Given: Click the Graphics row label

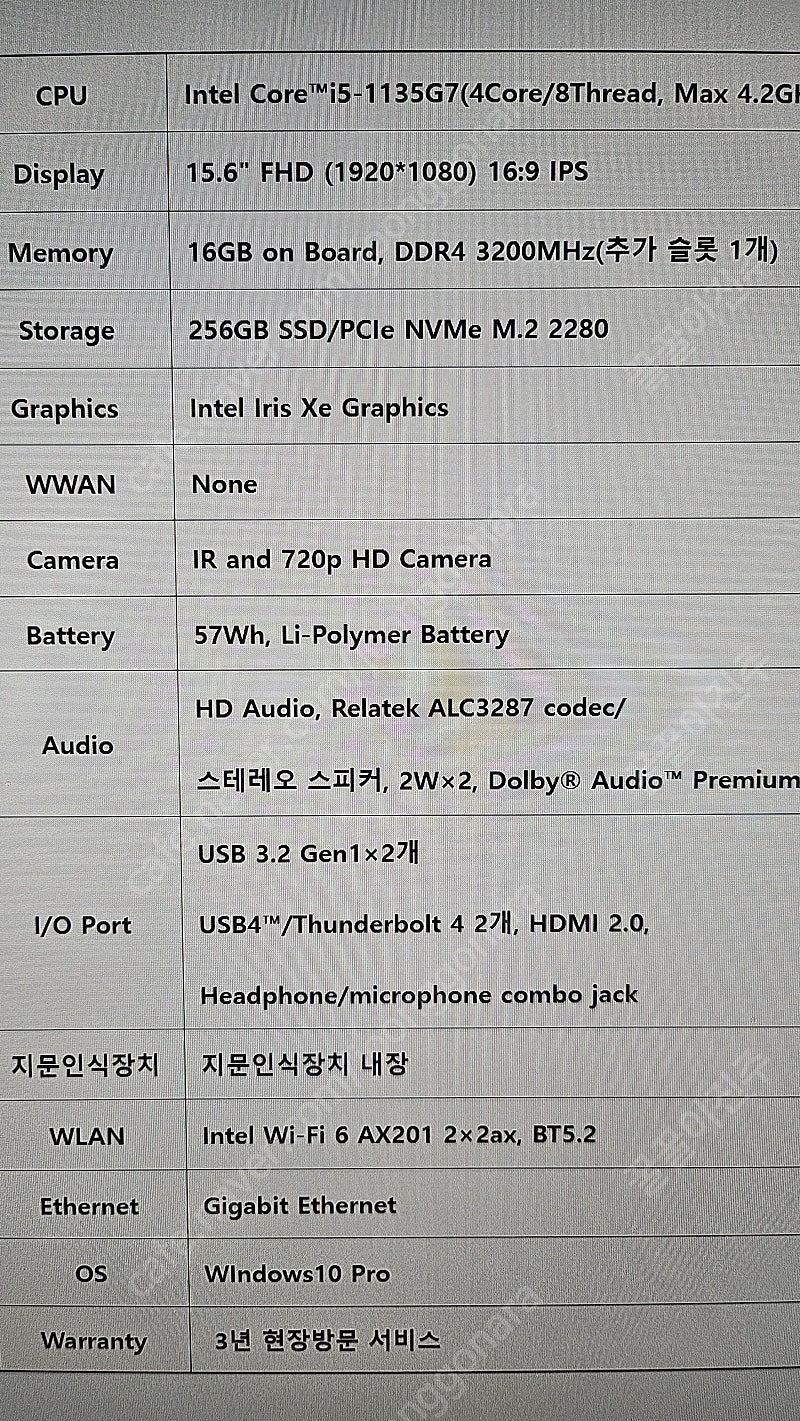Looking at the screenshot, I should pos(64,409).
